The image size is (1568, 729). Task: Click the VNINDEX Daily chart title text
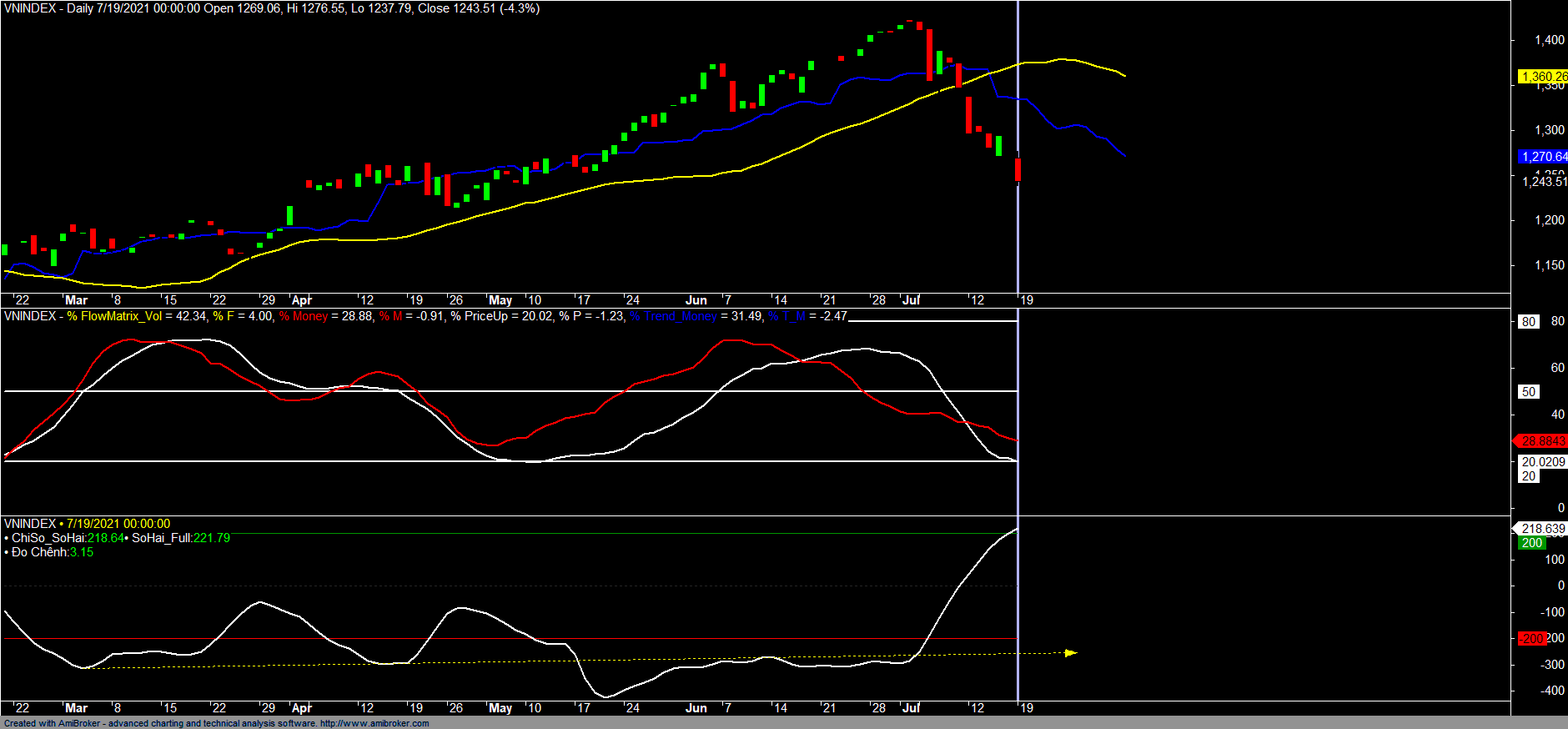[272, 8]
